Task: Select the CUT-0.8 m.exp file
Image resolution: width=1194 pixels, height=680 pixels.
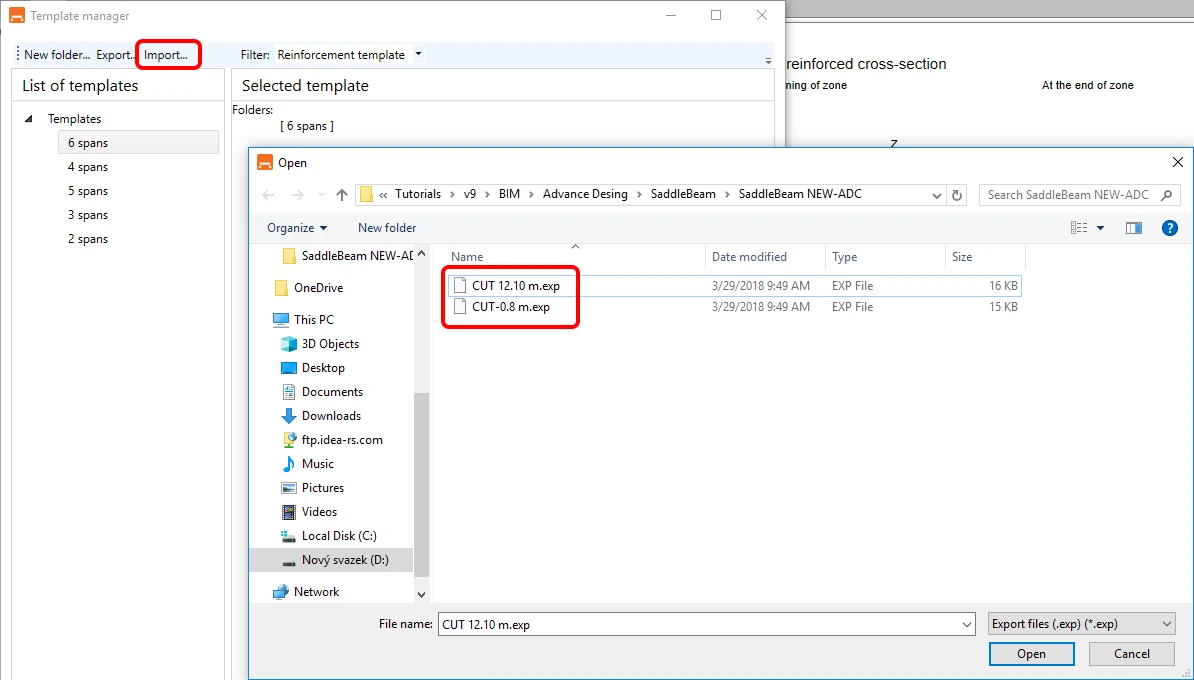Action: (x=511, y=307)
